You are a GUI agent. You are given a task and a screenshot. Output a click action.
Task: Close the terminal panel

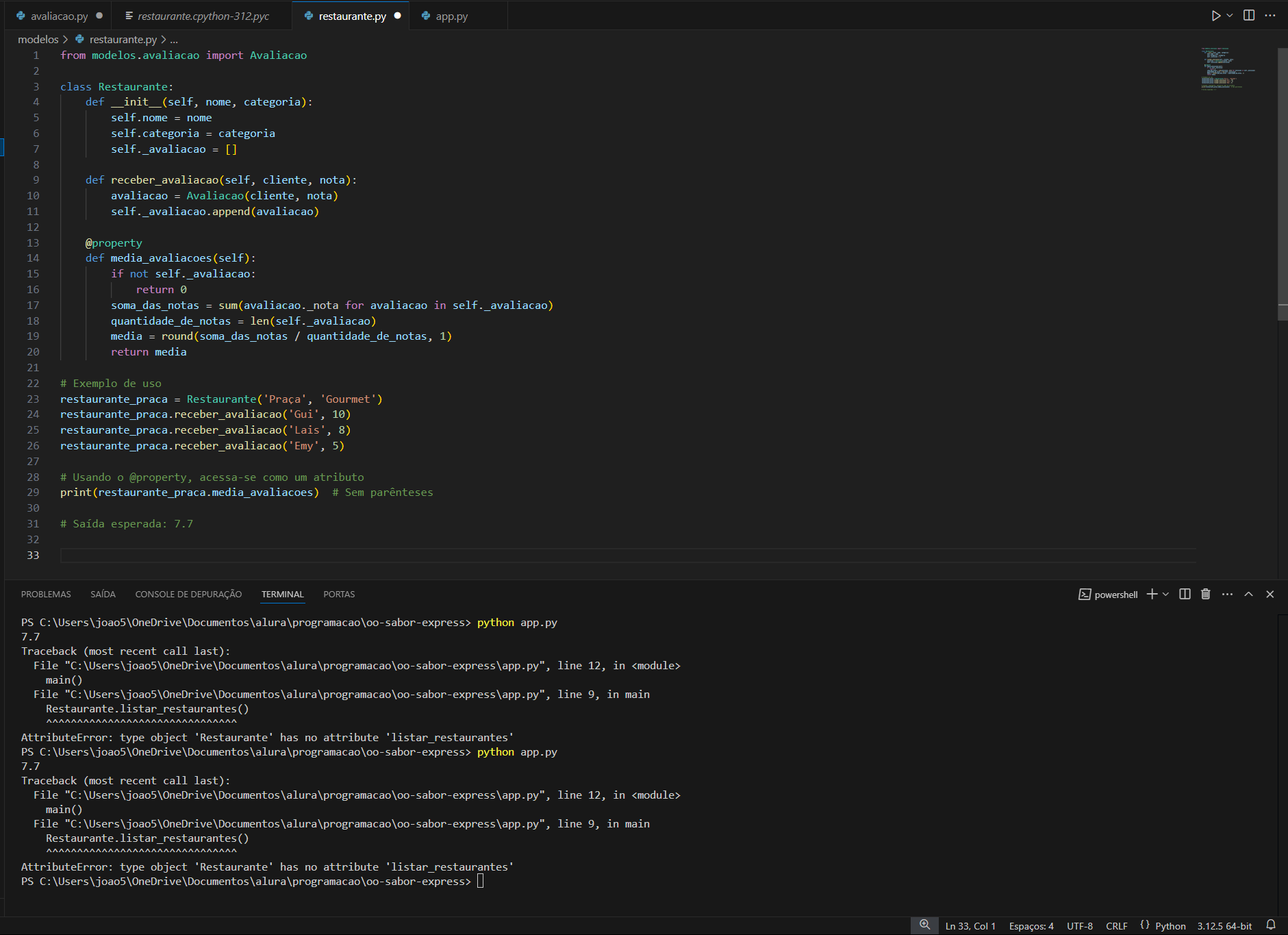(1270, 594)
